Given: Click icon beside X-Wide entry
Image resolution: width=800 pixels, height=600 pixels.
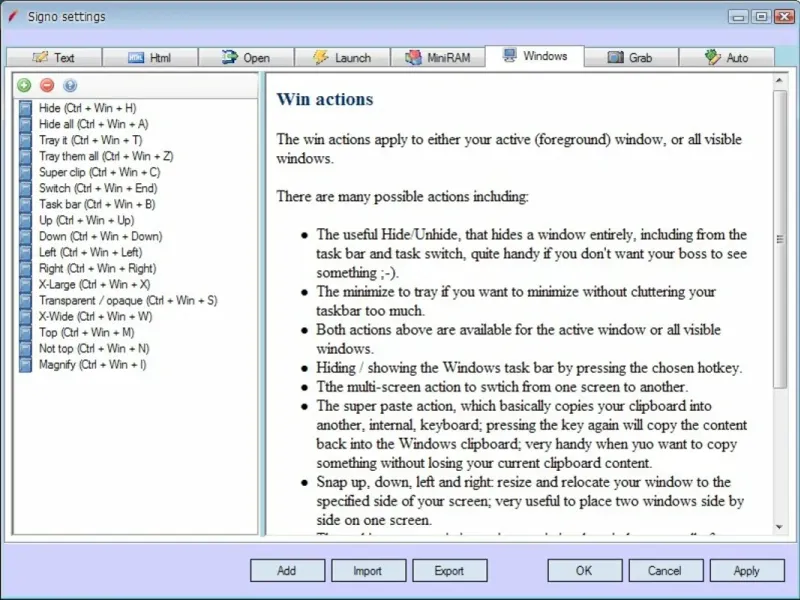Looking at the screenshot, I should pyautogui.click(x=26, y=317).
